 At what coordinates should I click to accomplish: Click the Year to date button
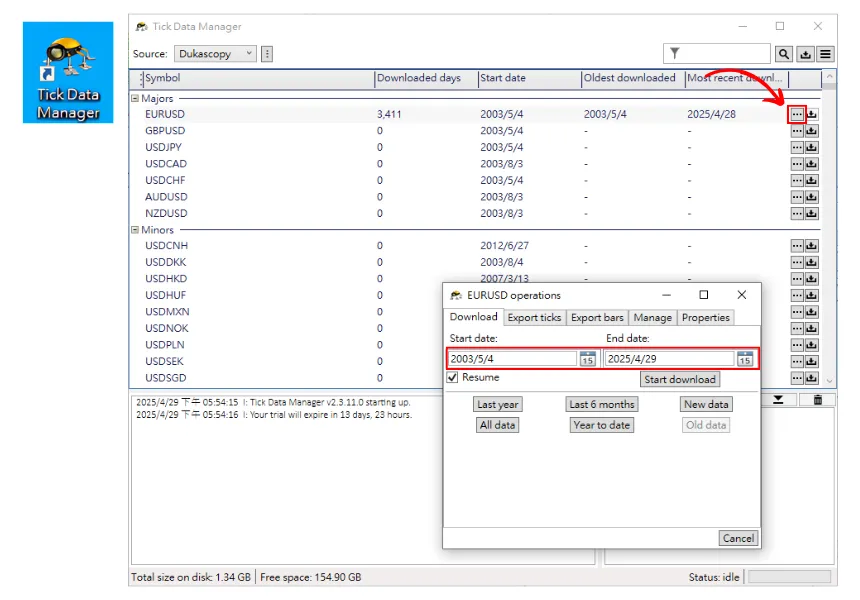[602, 426]
